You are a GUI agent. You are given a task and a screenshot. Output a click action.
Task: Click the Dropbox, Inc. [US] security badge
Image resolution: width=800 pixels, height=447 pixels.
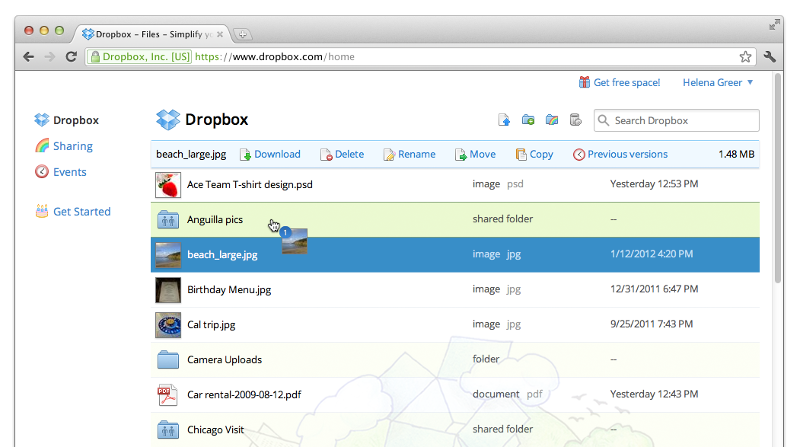(140, 57)
